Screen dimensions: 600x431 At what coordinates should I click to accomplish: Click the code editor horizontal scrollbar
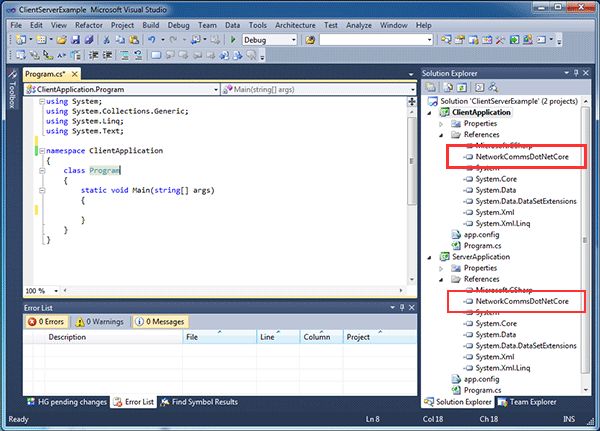(x=233, y=291)
